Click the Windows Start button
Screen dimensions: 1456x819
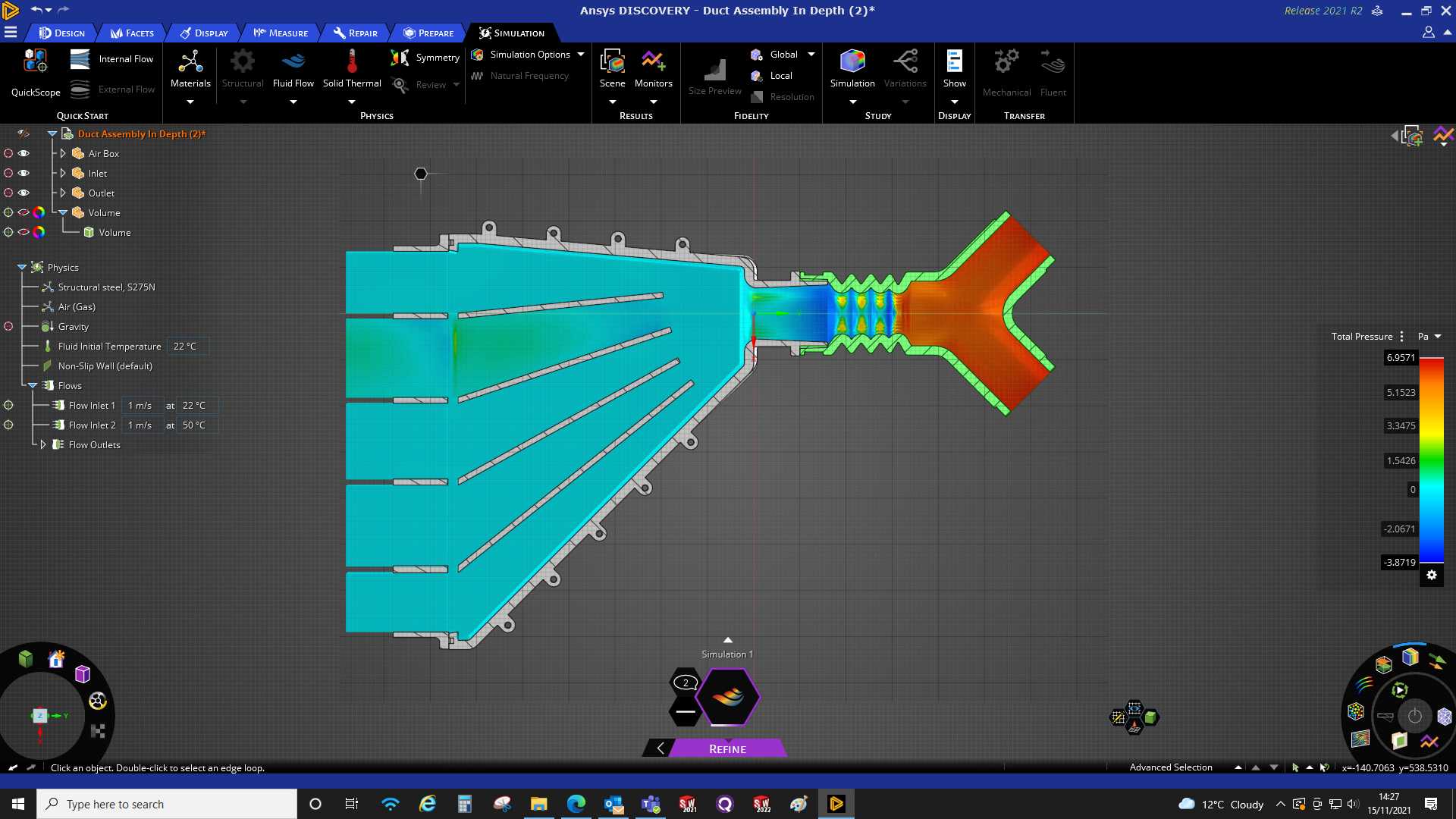[x=18, y=804]
